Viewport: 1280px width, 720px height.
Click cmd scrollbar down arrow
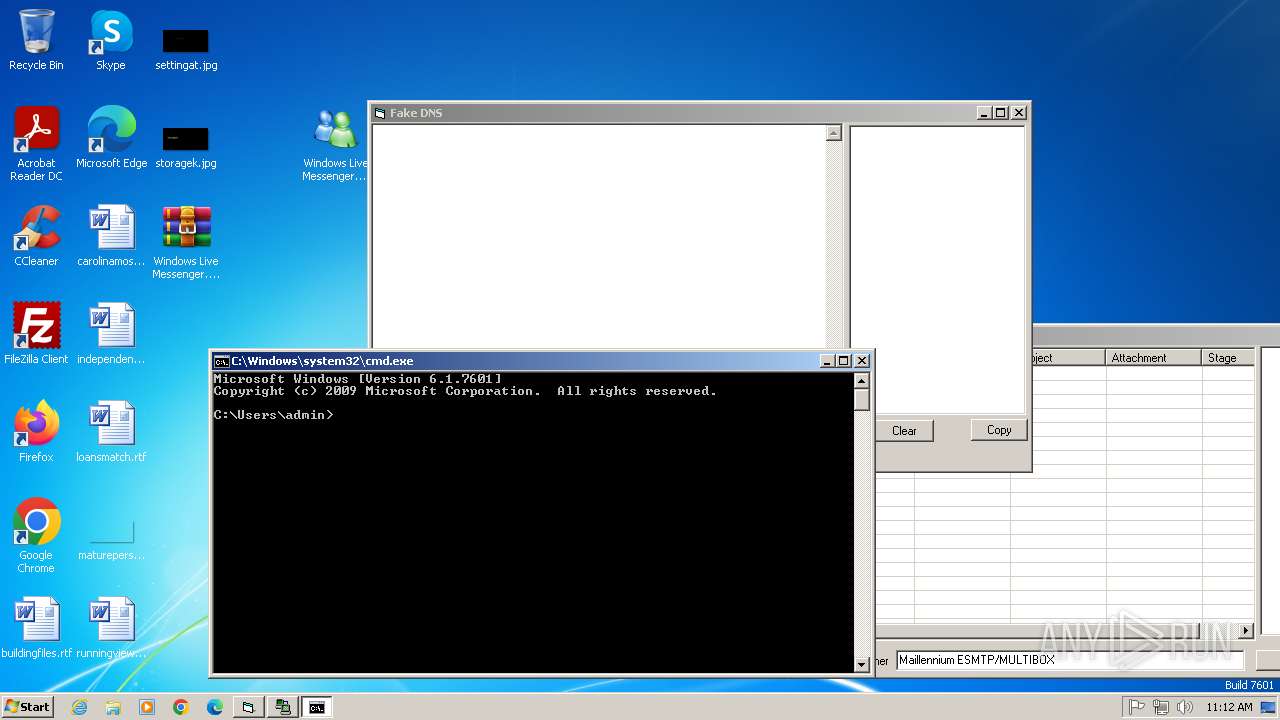[x=862, y=664]
